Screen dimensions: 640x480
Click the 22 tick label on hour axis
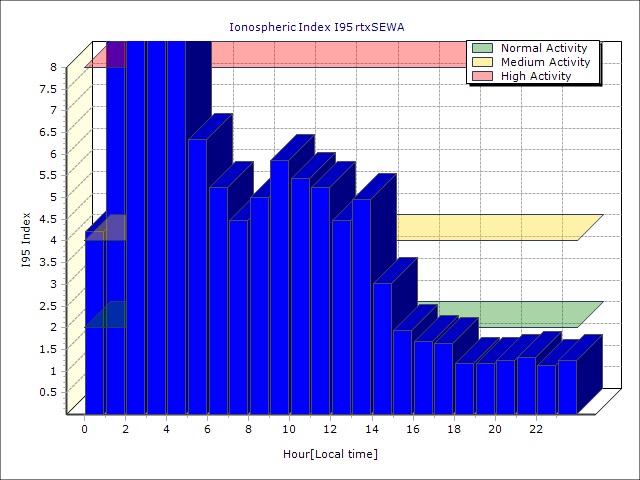point(536,429)
